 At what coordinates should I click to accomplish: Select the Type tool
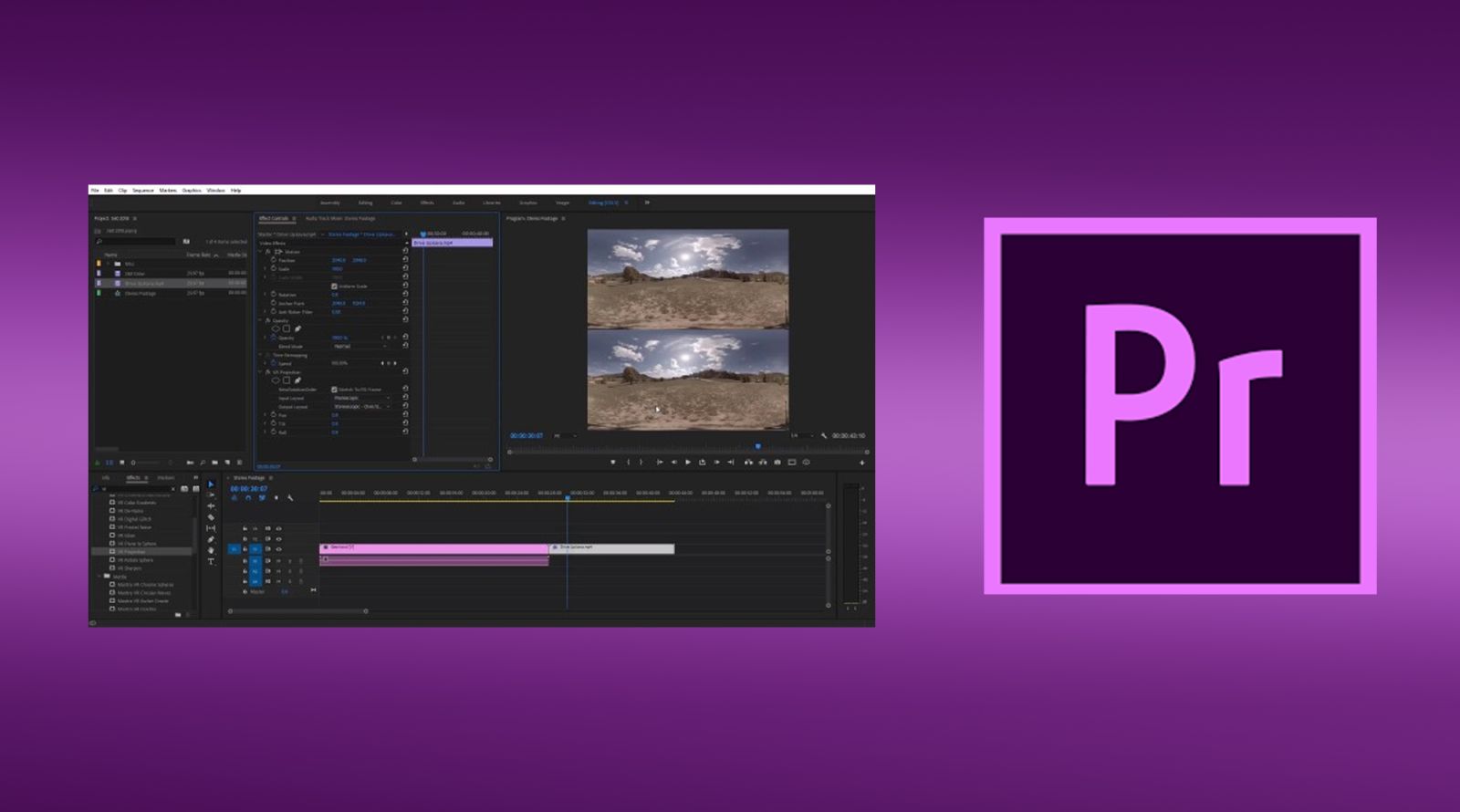(211, 562)
